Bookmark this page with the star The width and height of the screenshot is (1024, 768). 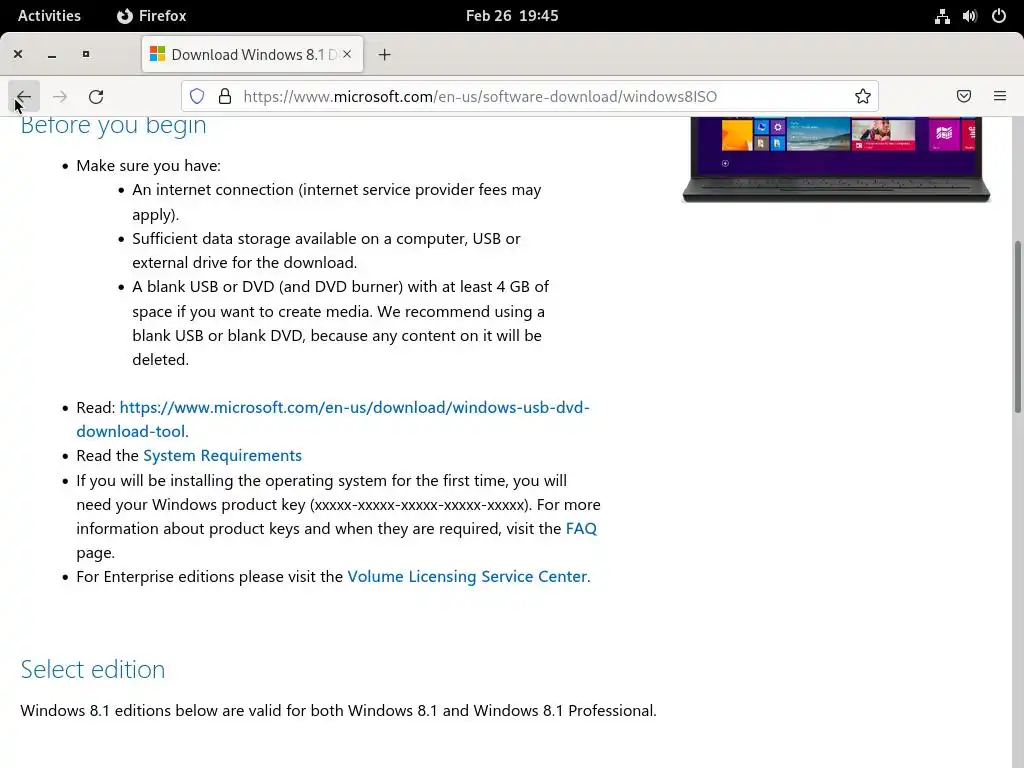point(863,97)
